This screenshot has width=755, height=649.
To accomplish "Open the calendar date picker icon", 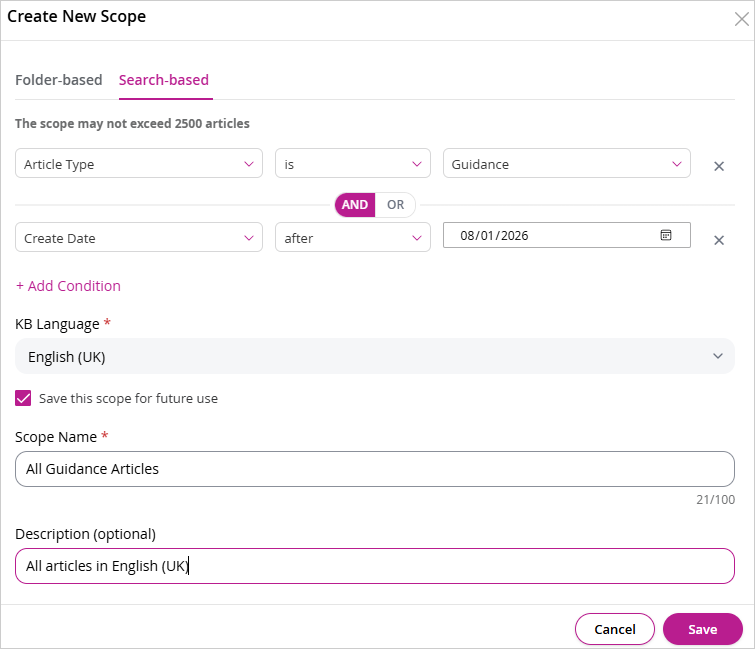I will point(666,235).
